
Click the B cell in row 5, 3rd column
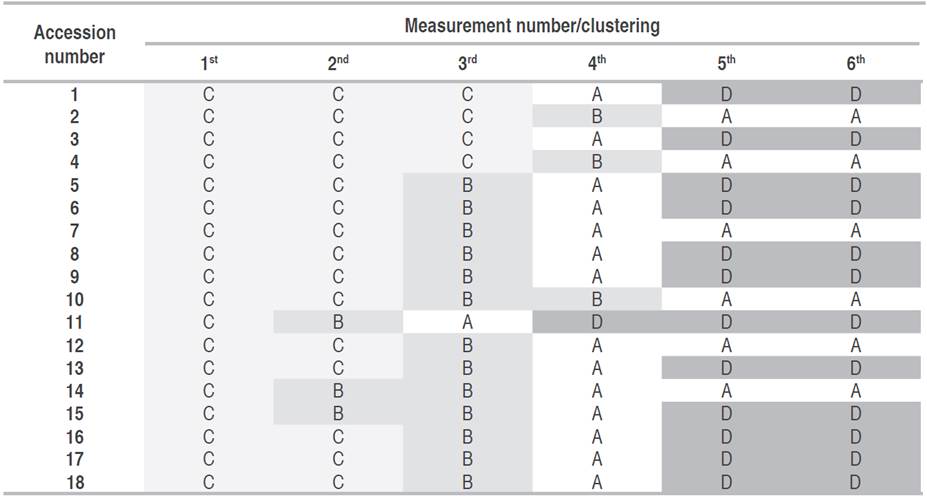coord(467,185)
